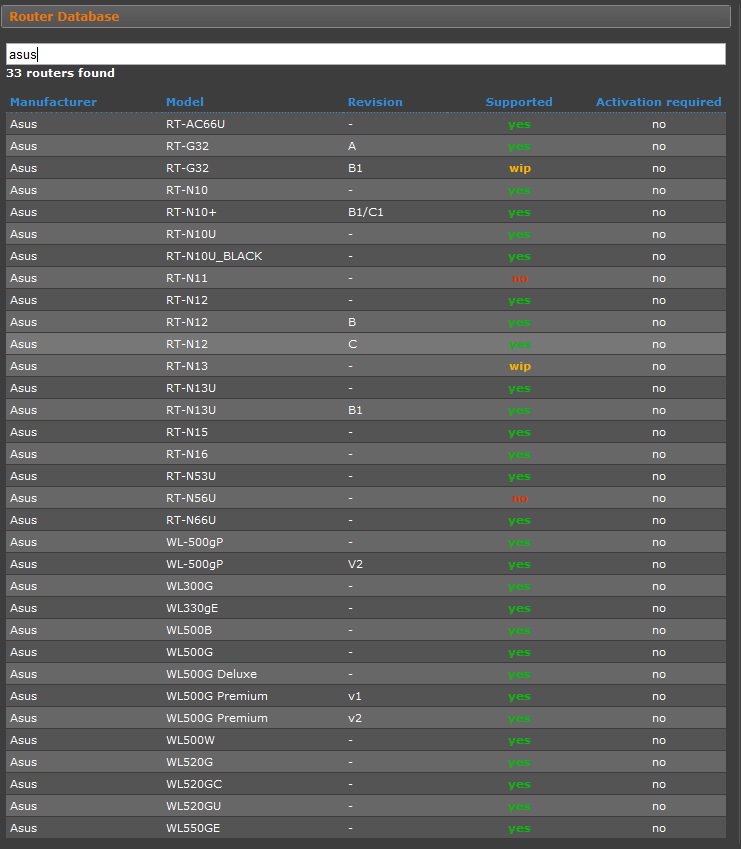The height and width of the screenshot is (849, 741).
Task: Sort by Activation required column header
Action: [x=658, y=102]
